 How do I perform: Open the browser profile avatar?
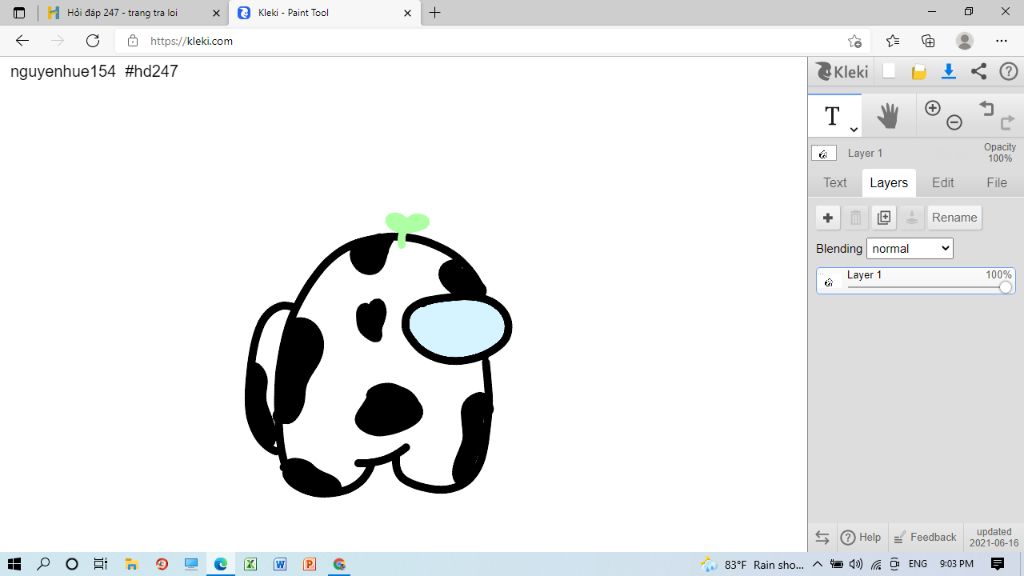[x=964, y=41]
